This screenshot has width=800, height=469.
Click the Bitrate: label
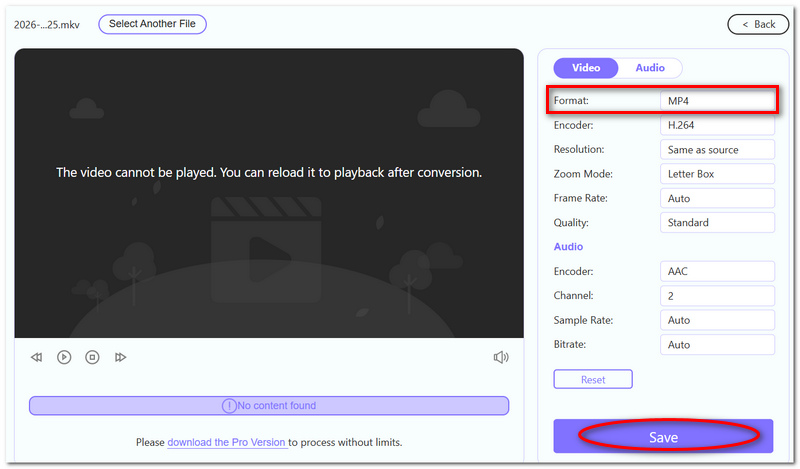coord(569,344)
